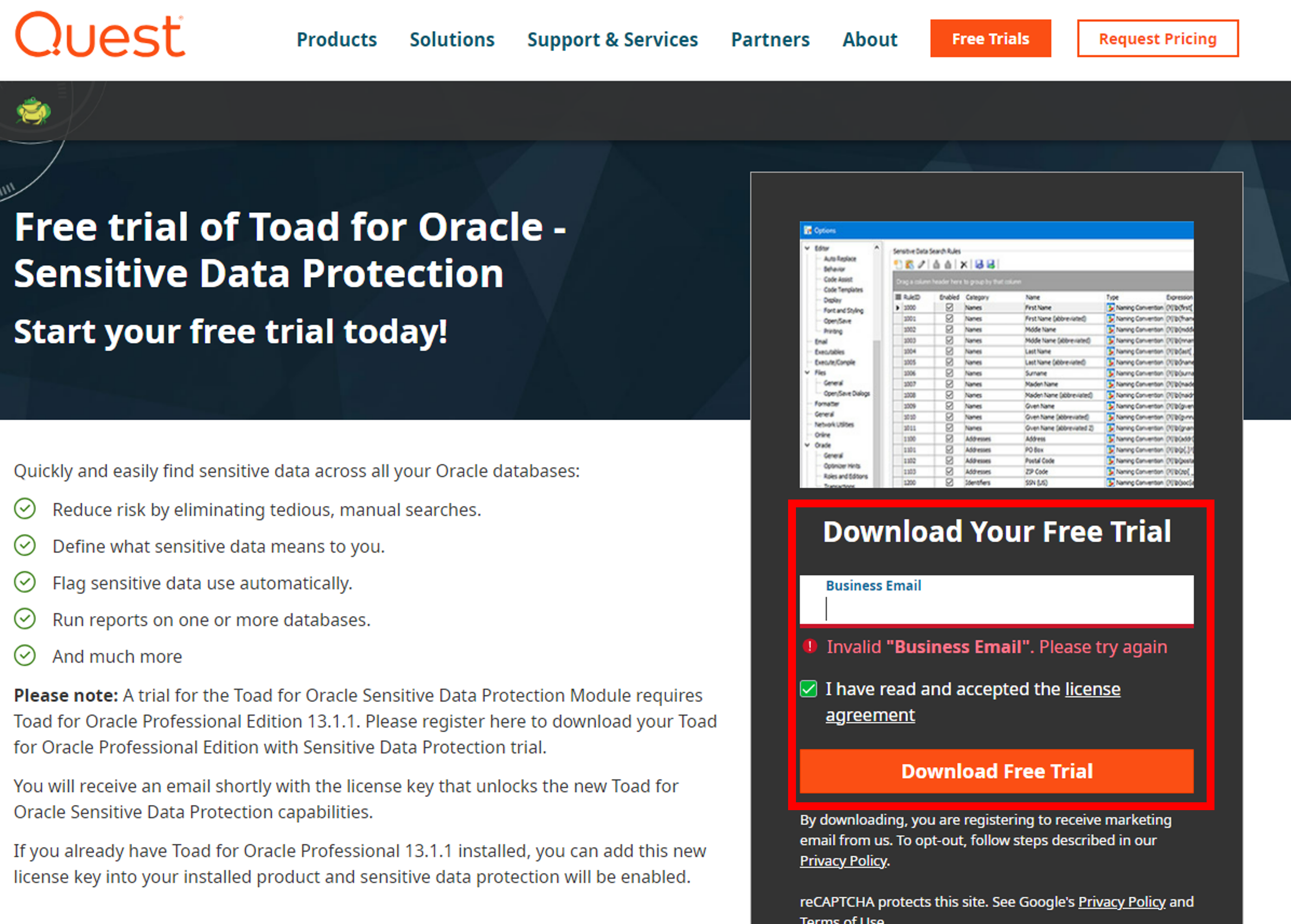Open the Support & Services menu

point(612,39)
